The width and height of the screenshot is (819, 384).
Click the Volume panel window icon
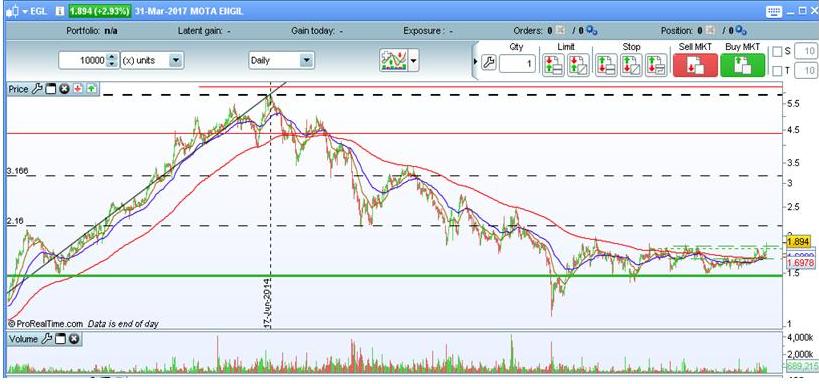click(x=60, y=339)
